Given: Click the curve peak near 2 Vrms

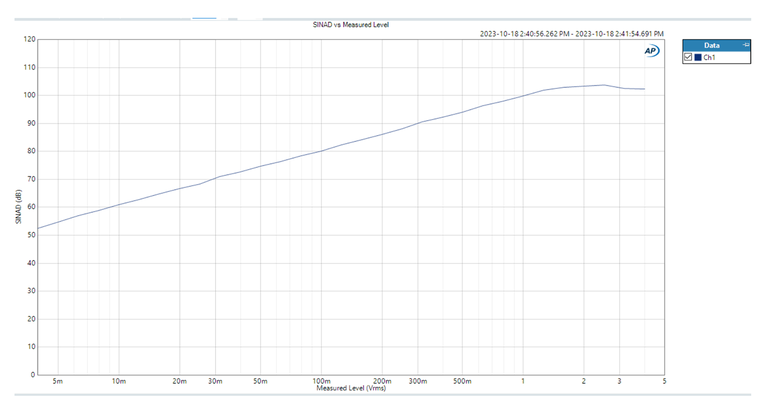Looking at the screenshot, I should [602, 85].
